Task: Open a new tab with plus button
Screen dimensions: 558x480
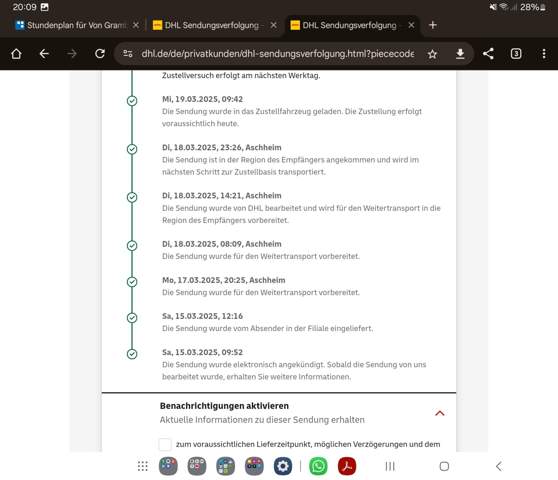Action: 433,25
